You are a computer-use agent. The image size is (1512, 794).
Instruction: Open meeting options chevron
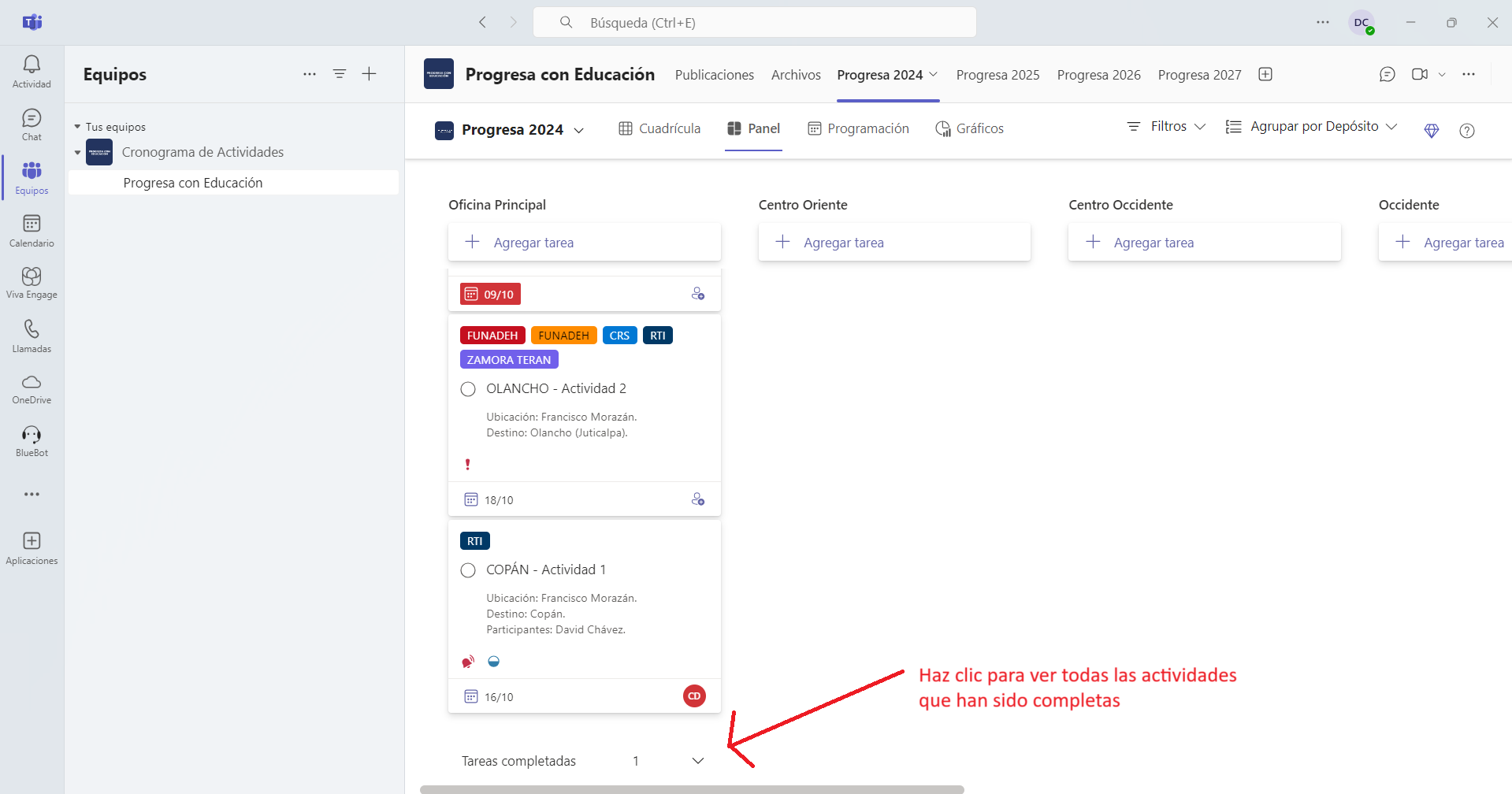pyautogui.click(x=1442, y=74)
